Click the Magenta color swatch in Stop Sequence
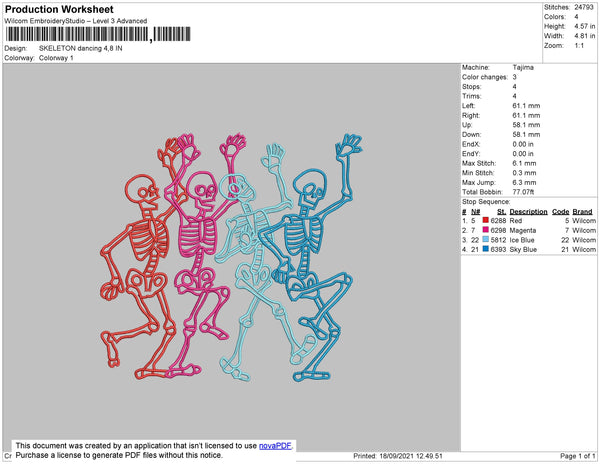This screenshot has height=464, width=600. click(x=485, y=230)
